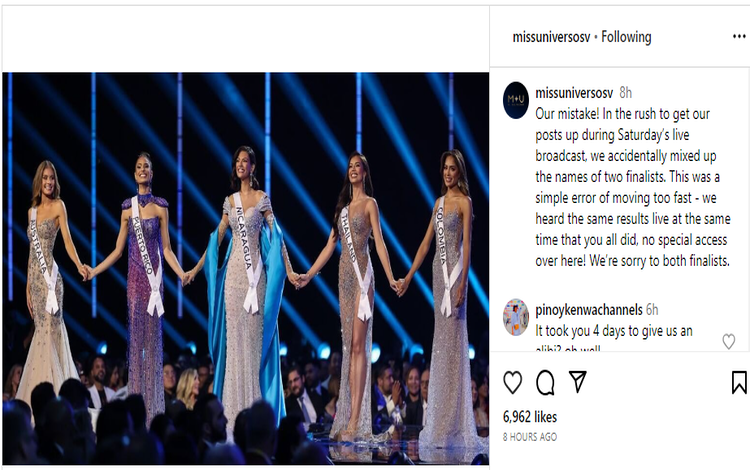Screen dimensions: 750x470
Task: Open missuniversosv username in post header
Action: [551, 37]
